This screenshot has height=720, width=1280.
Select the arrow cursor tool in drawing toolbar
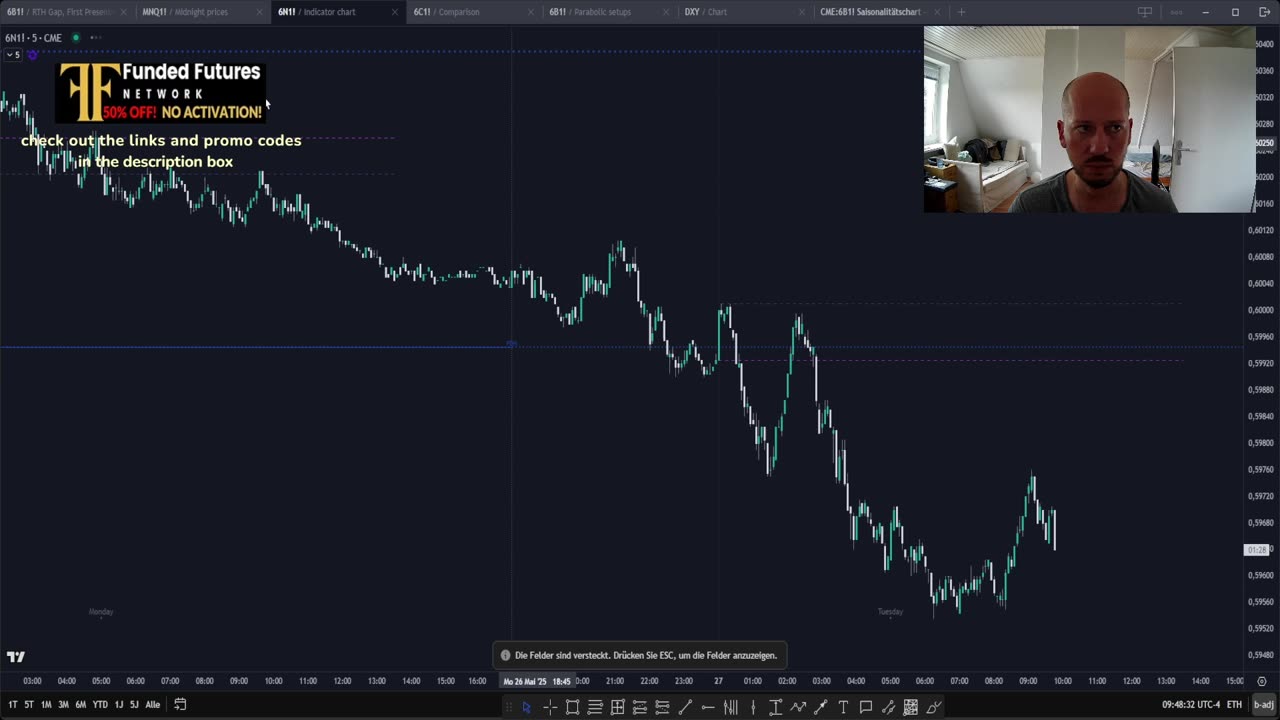pyautogui.click(x=527, y=707)
